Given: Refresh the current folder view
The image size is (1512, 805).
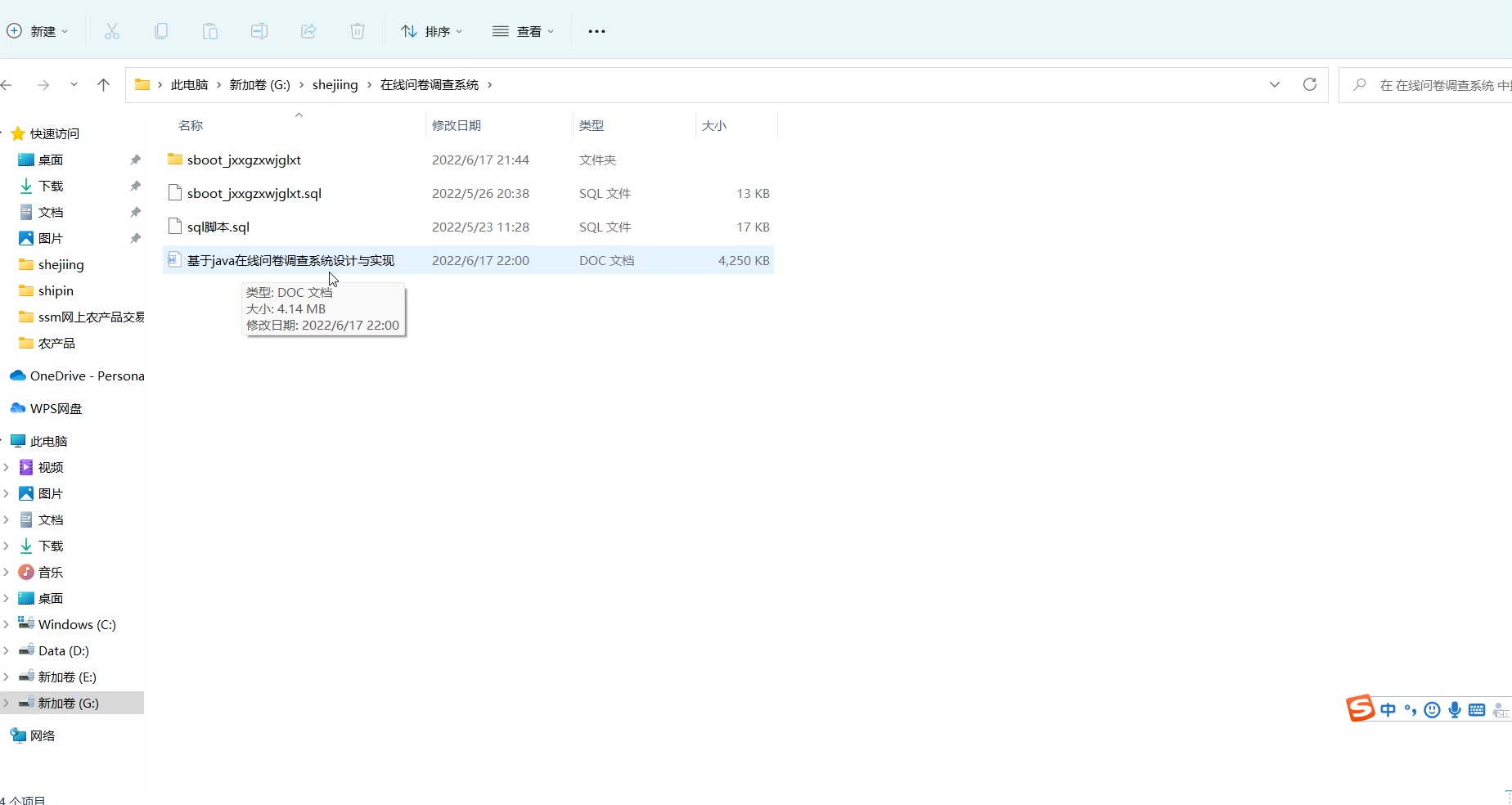Looking at the screenshot, I should click(x=1309, y=84).
